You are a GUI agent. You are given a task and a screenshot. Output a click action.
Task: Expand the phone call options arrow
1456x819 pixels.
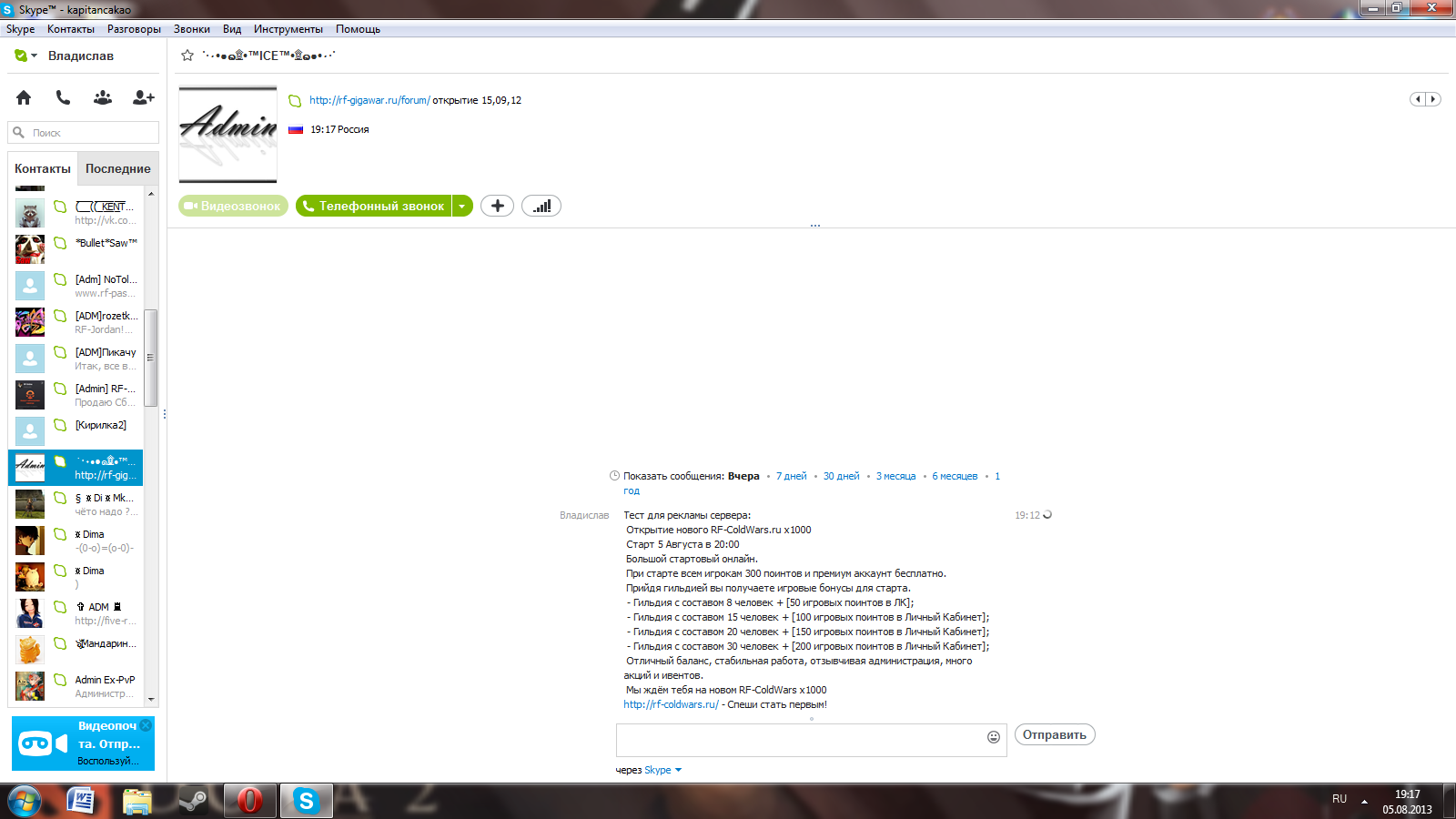click(462, 206)
